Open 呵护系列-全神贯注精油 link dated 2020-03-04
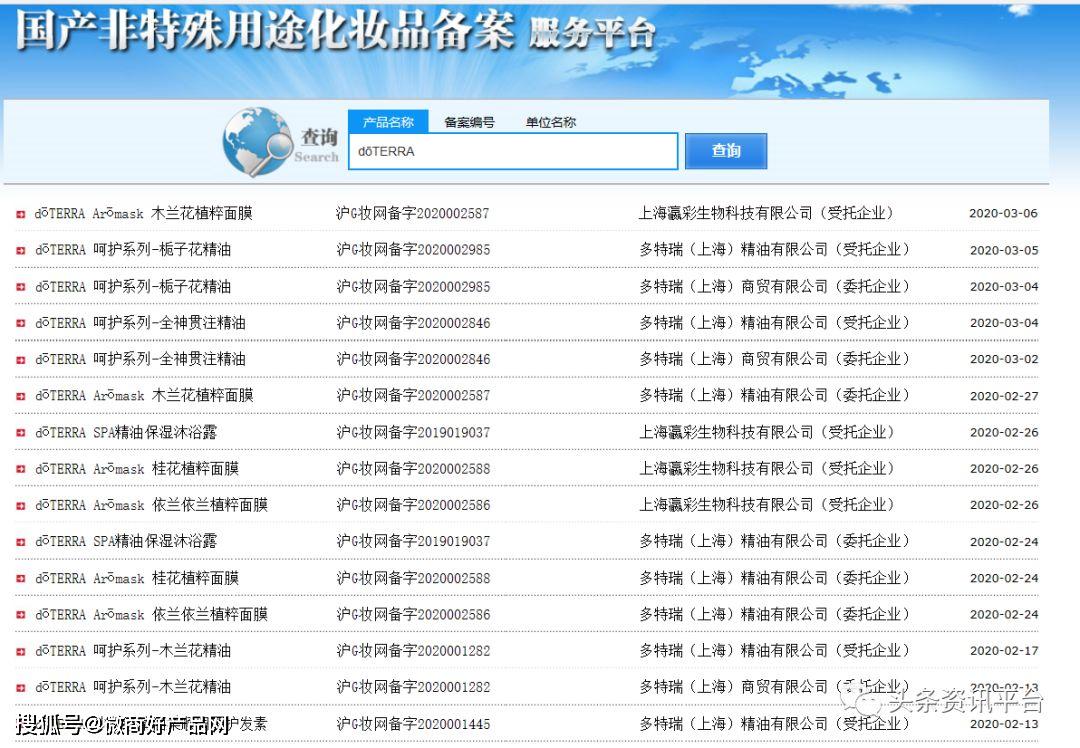 pos(141,323)
